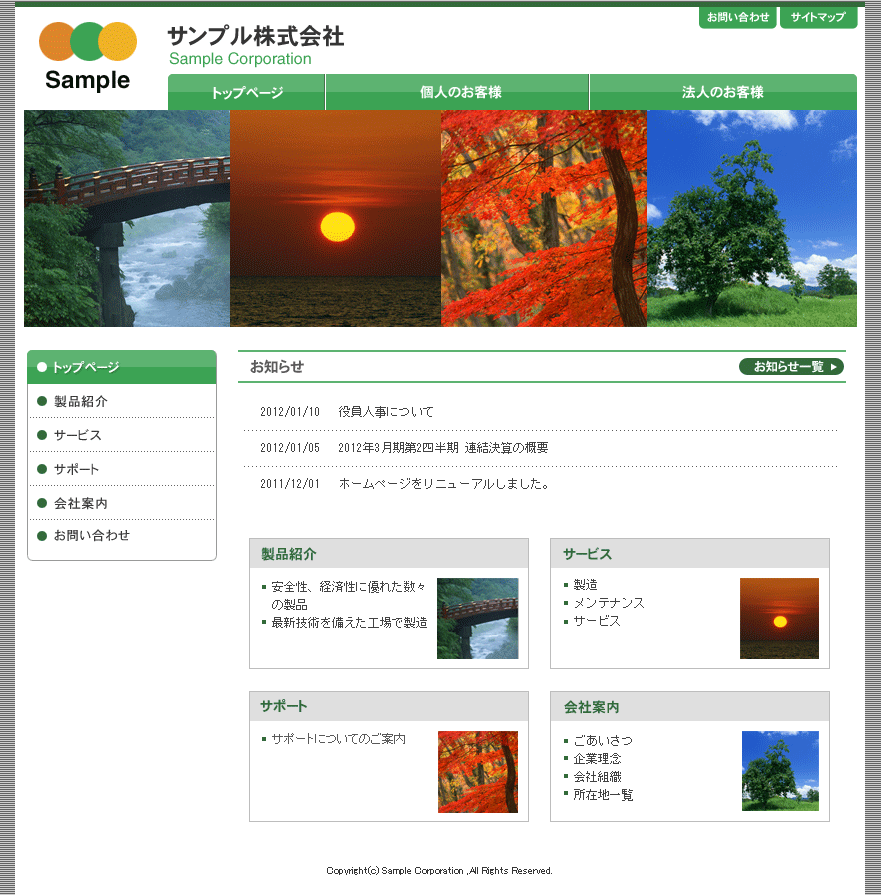Select the トップページ navigation tab
881x895 pixels.
(247, 93)
